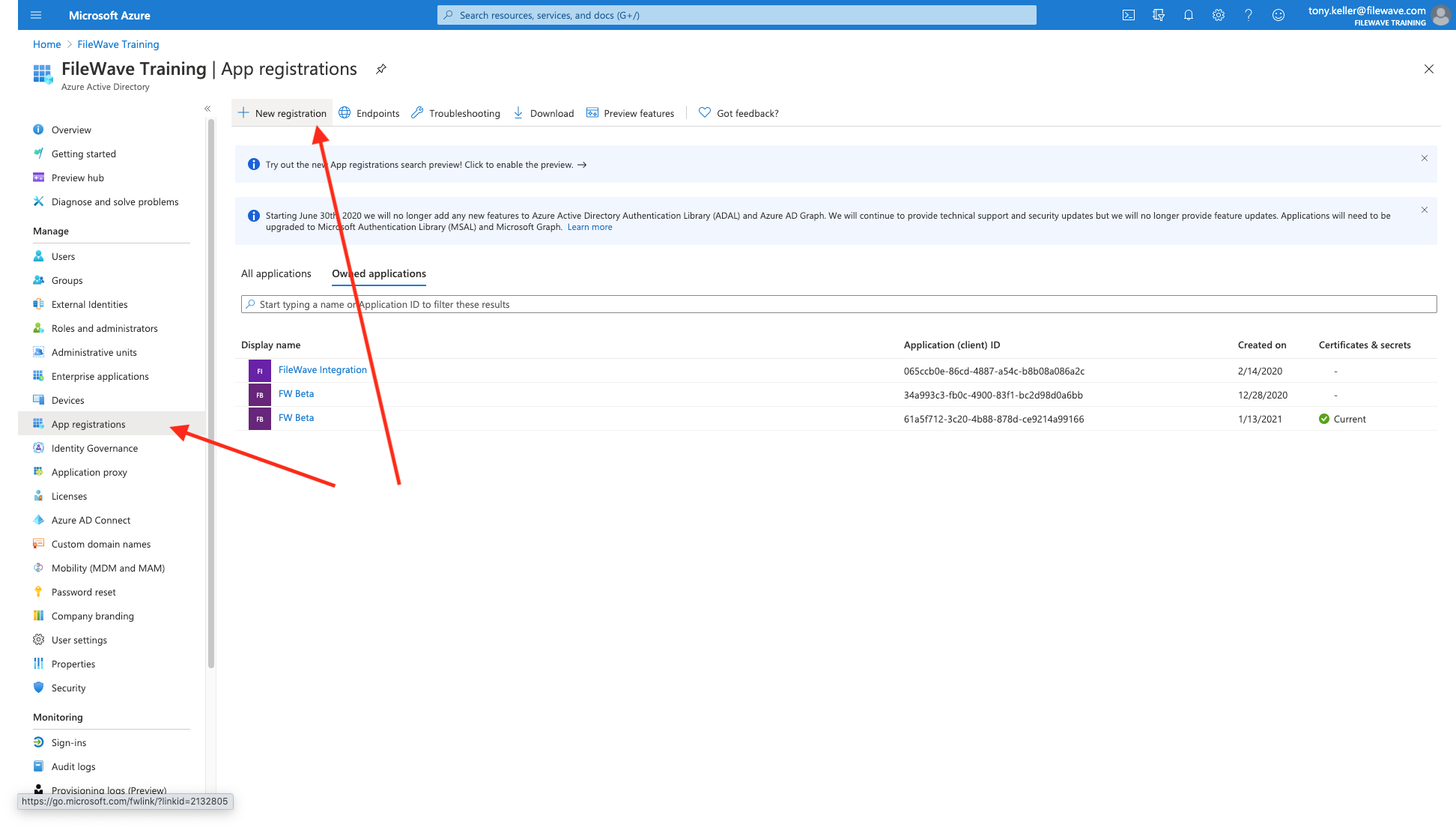Click the Current certificate status
This screenshot has width=1456, height=830.
pos(1342,419)
